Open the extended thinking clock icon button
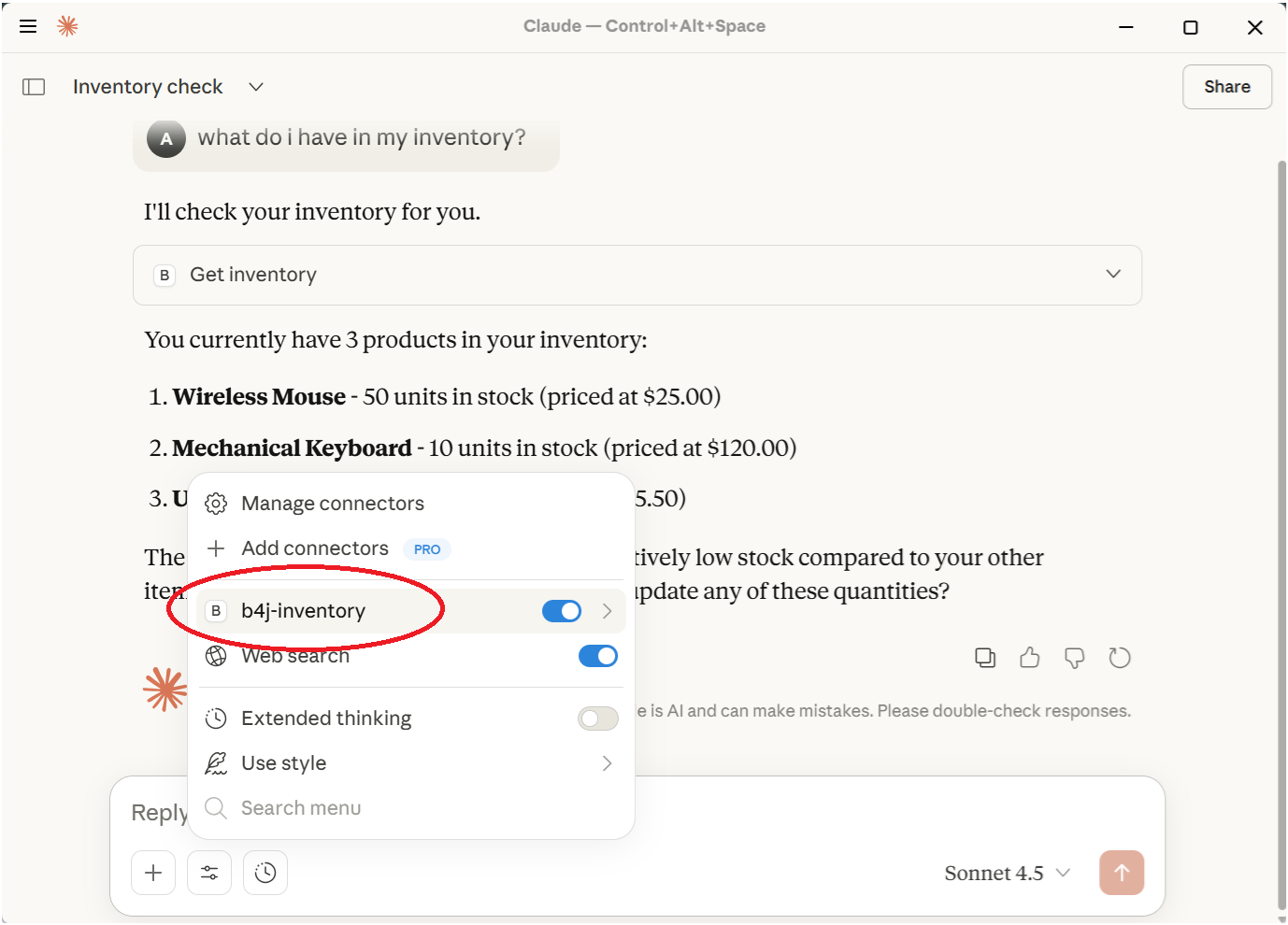This screenshot has height=925, width=1288. tap(265, 873)
